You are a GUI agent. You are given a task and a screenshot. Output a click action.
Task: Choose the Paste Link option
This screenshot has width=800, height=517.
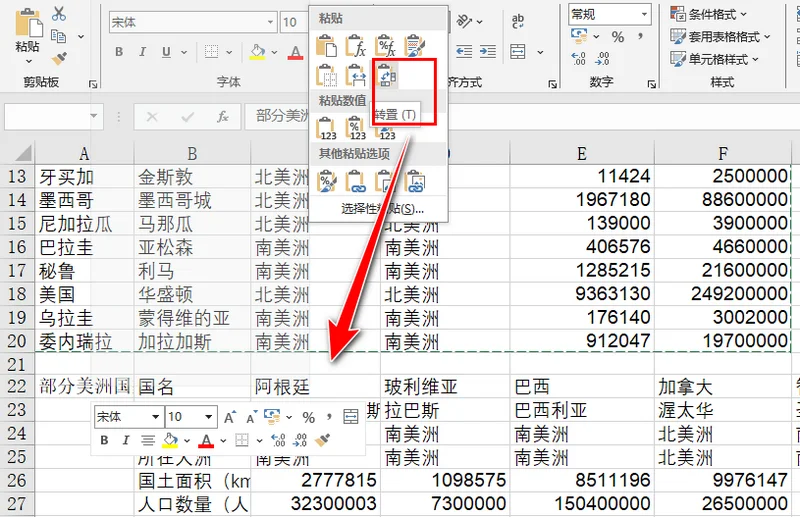pyautogui.click(x=356, y=182)
